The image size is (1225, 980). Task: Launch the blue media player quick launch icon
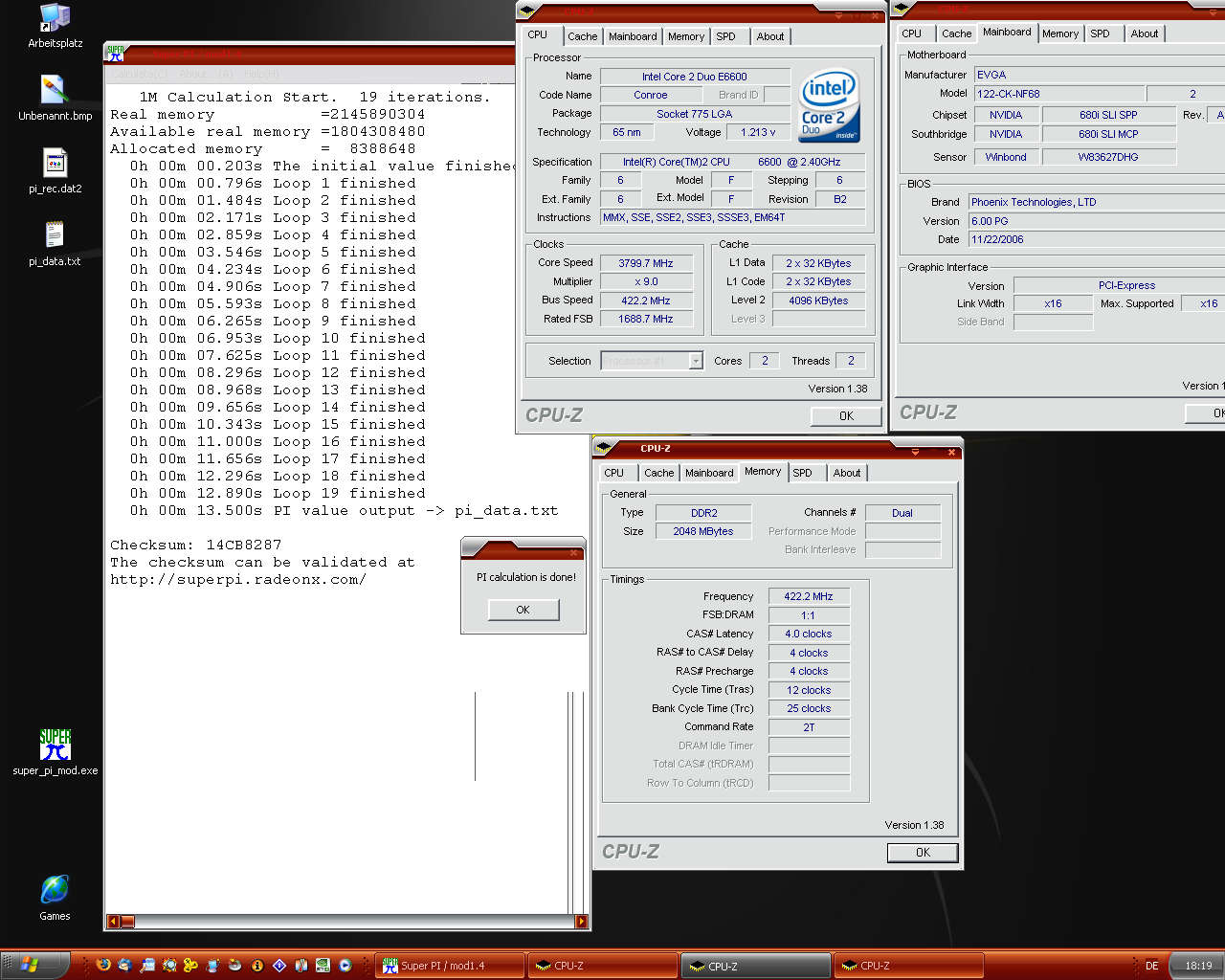tap(345, 965)
